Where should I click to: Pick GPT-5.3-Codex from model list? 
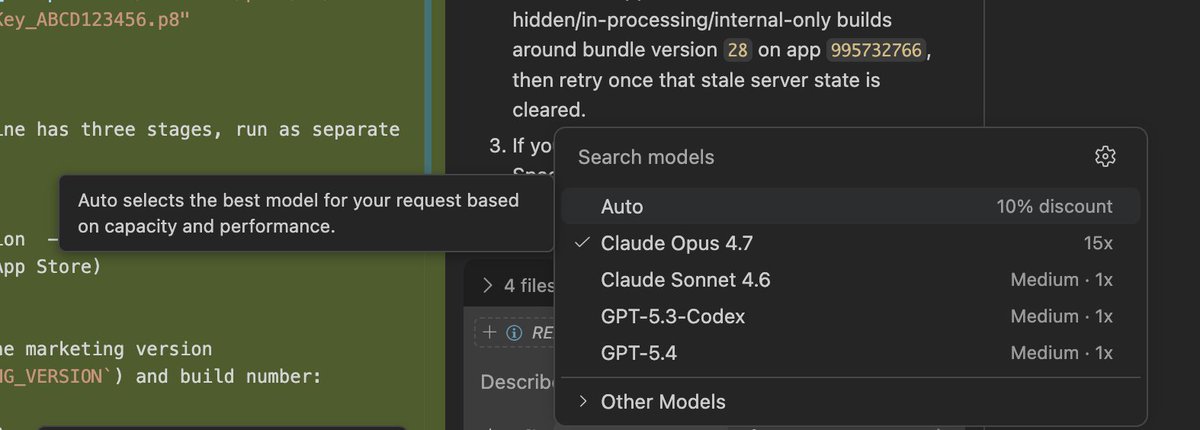[x=850, y=316]
